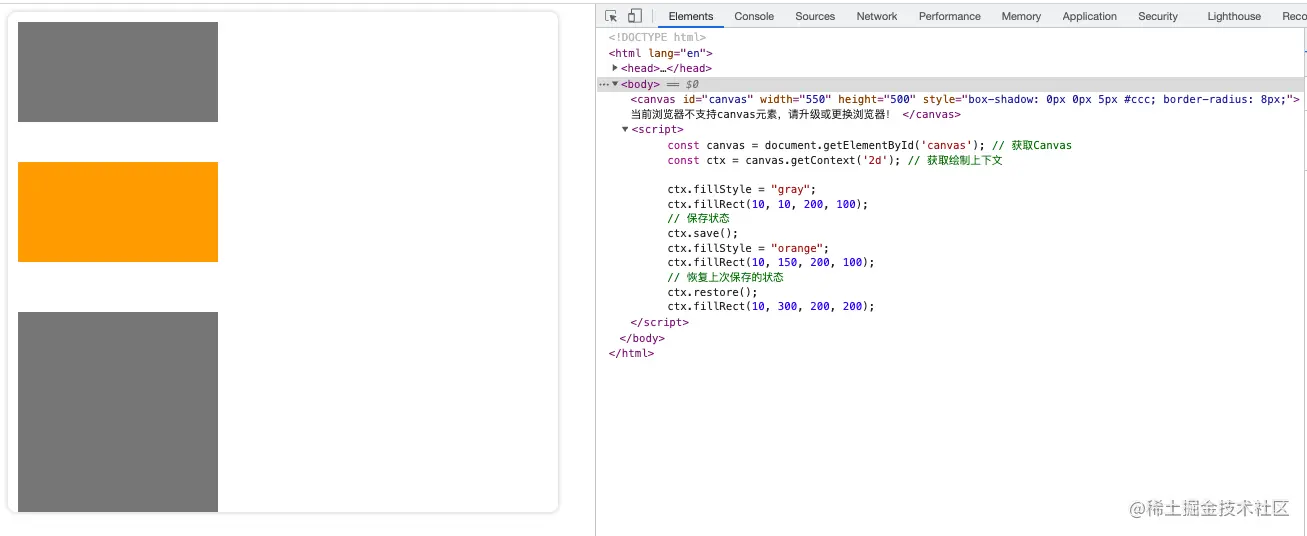Switch to the Elements tab
Viewport: 1307px width, 536px height.
[x=691, y=16]
